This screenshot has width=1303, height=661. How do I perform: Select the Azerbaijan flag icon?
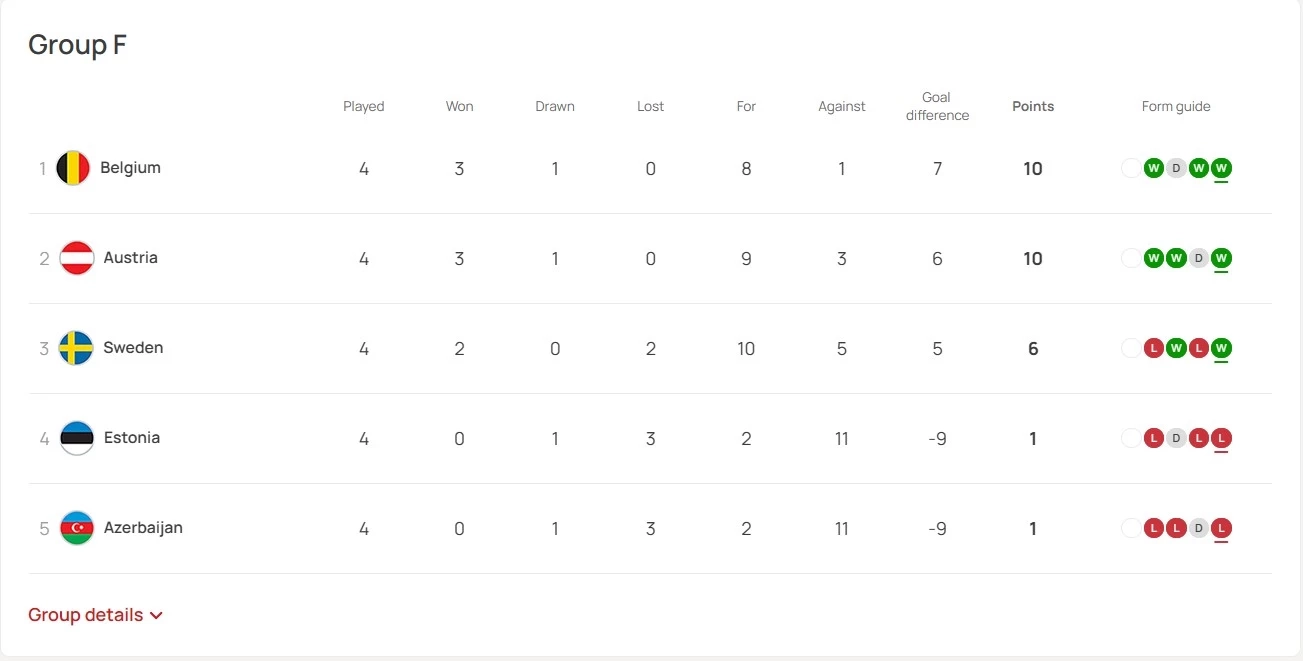tap(77, 528)
